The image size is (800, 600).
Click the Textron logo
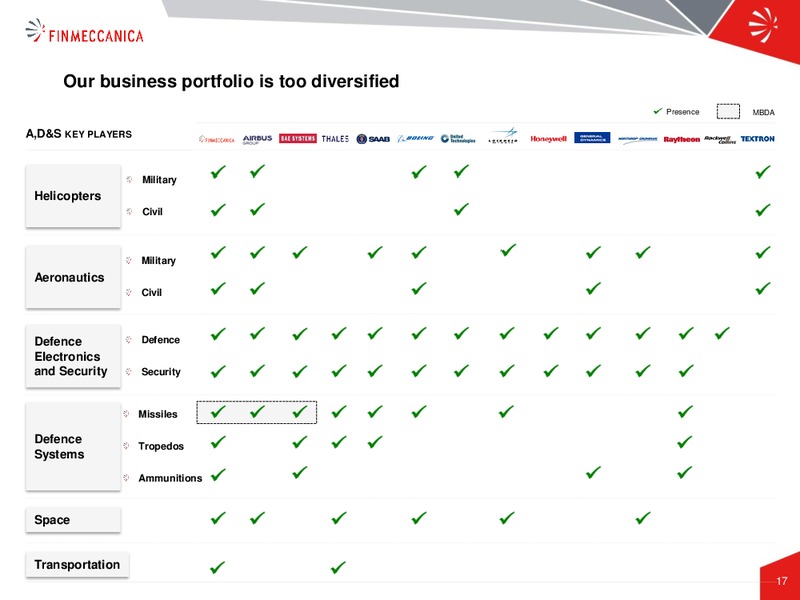758,138
